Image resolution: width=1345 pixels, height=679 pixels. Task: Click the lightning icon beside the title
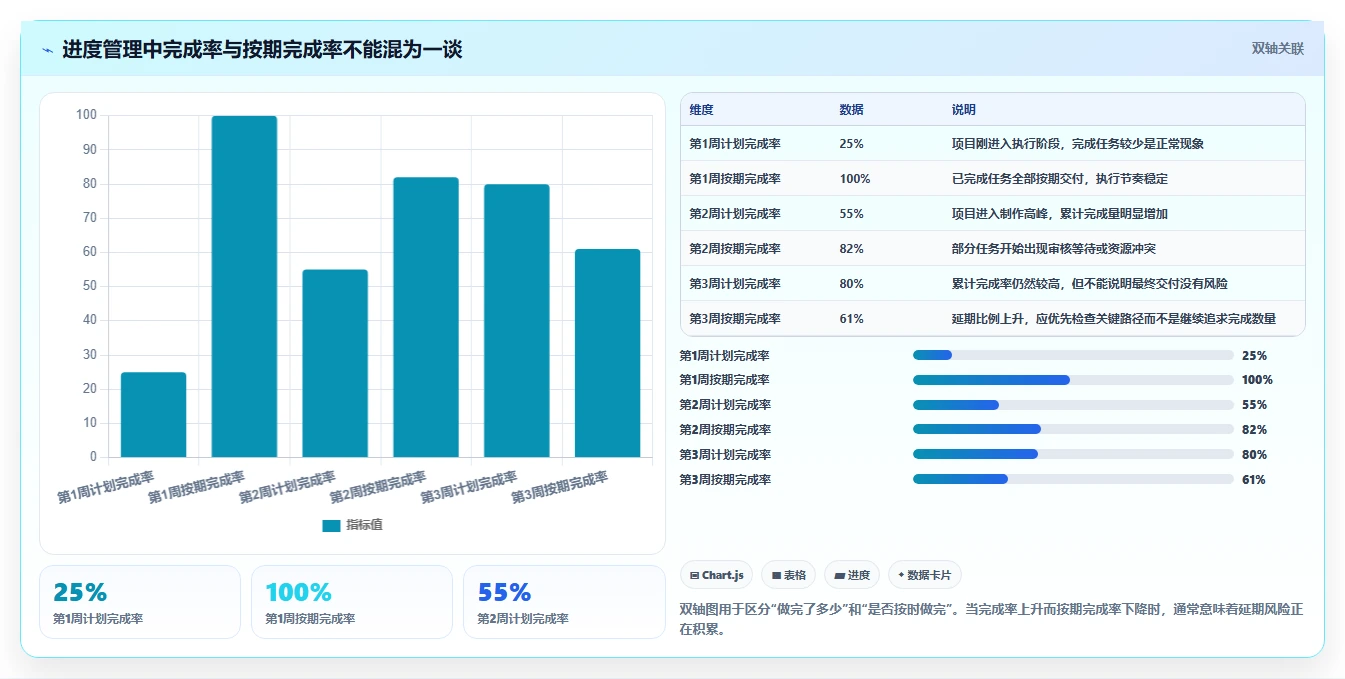48,50
